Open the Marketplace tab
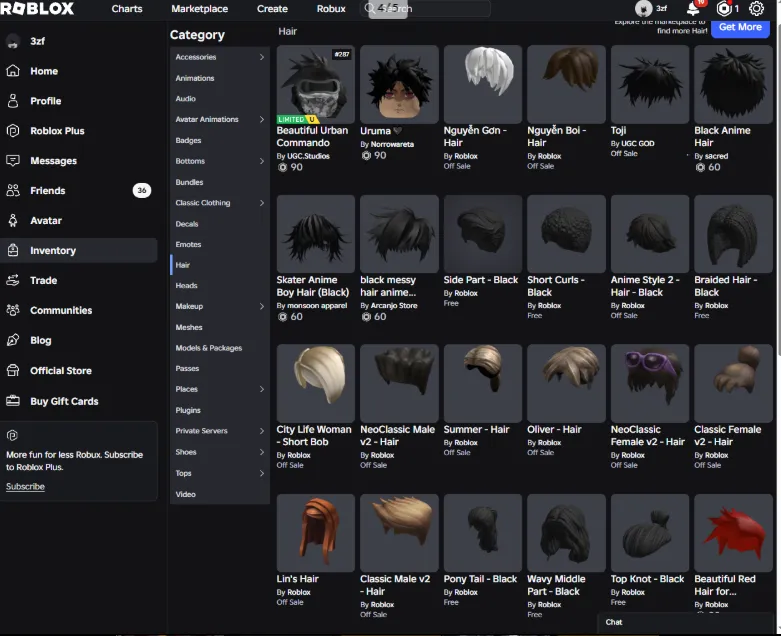The image size is (781, 636). [x=200, y=8]
